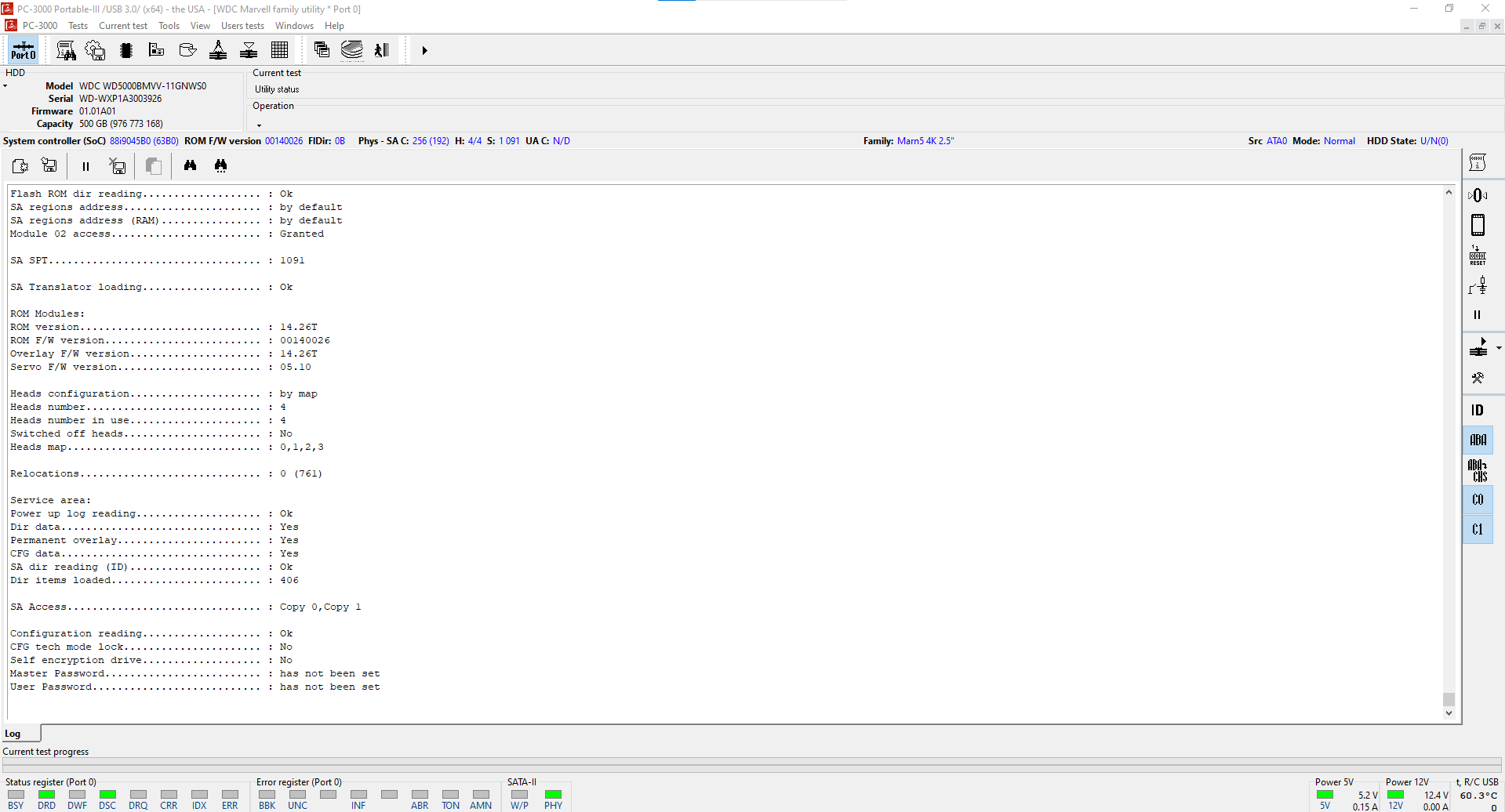Toggle the C0 copy button
1505x812 pixels.
[x=1478, y=499]
